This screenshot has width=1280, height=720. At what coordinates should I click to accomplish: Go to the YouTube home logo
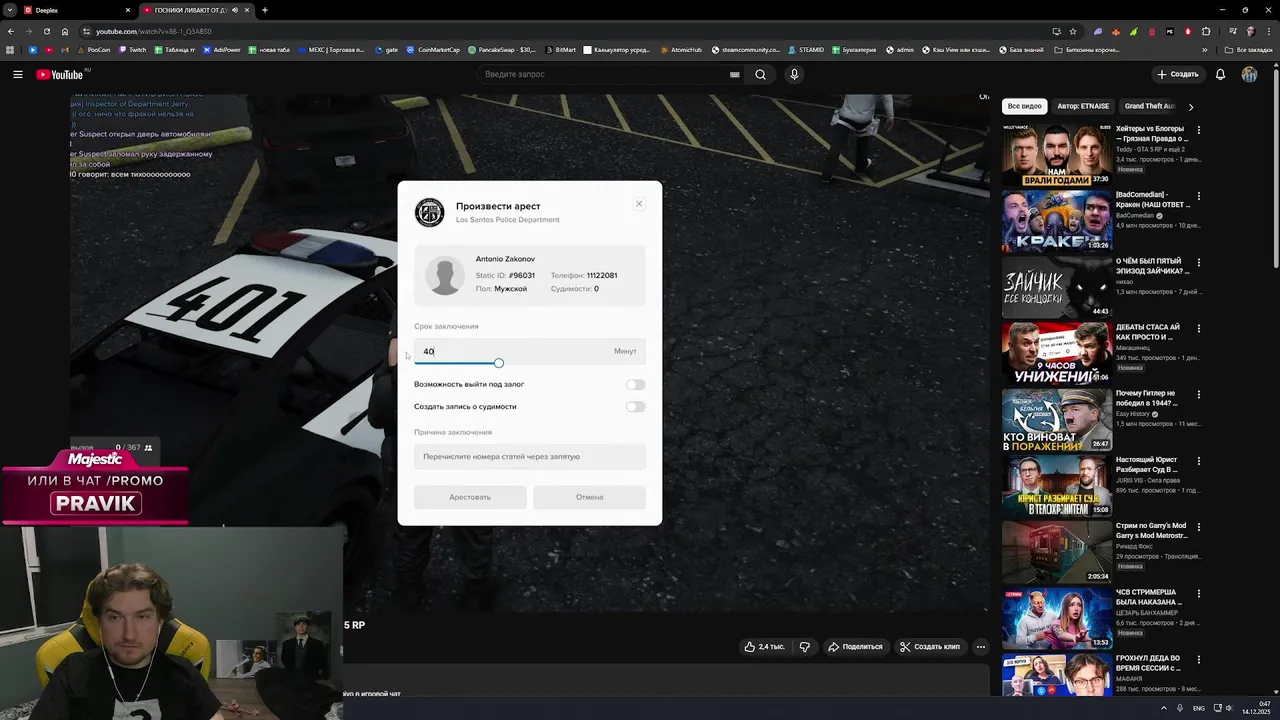coord(60,74)
